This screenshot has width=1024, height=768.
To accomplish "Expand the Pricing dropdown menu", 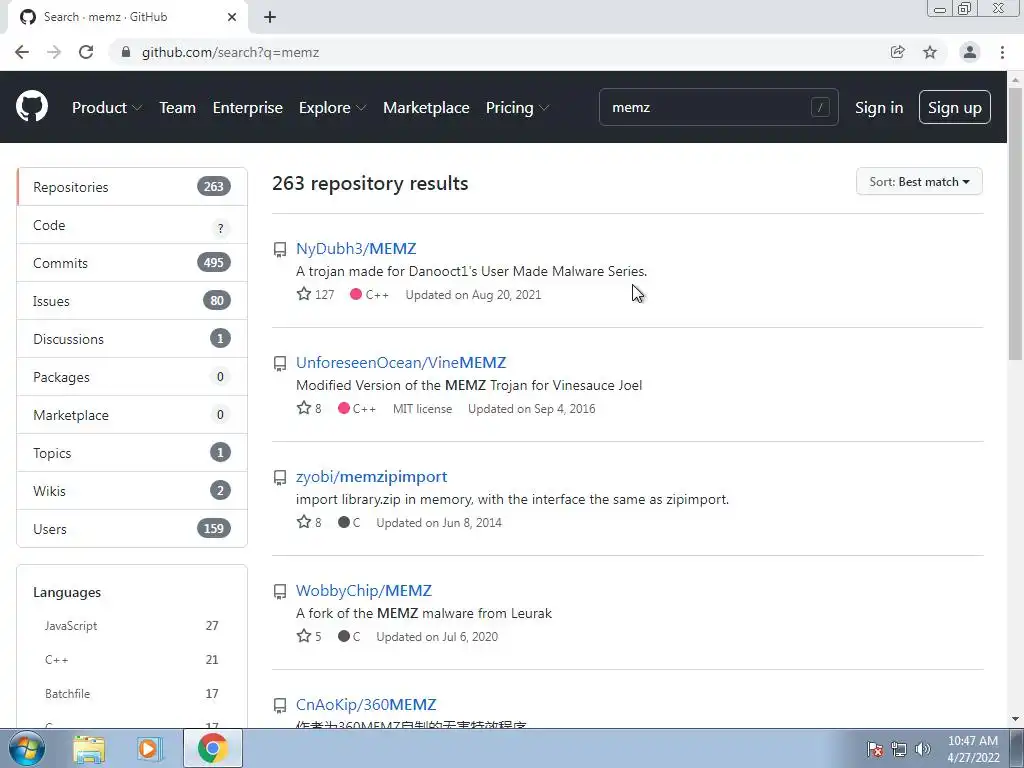I will [517, 108].
